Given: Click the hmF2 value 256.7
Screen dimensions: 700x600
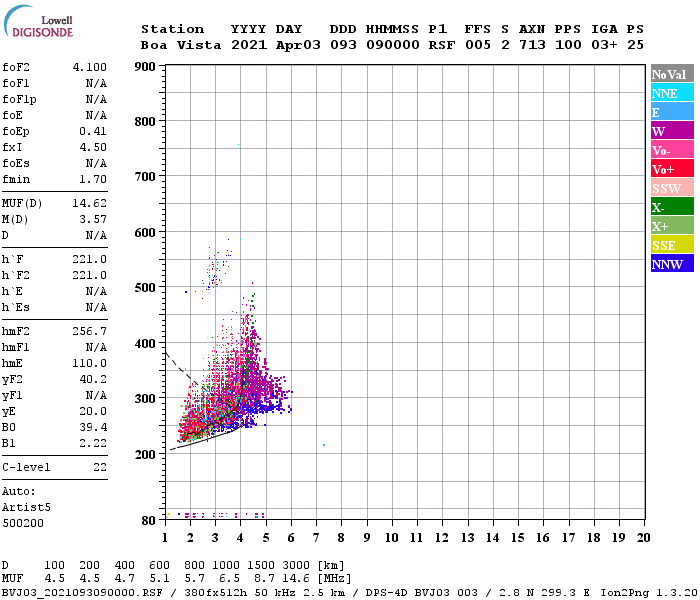Looking at the screenshot, I should pos(90,331).
